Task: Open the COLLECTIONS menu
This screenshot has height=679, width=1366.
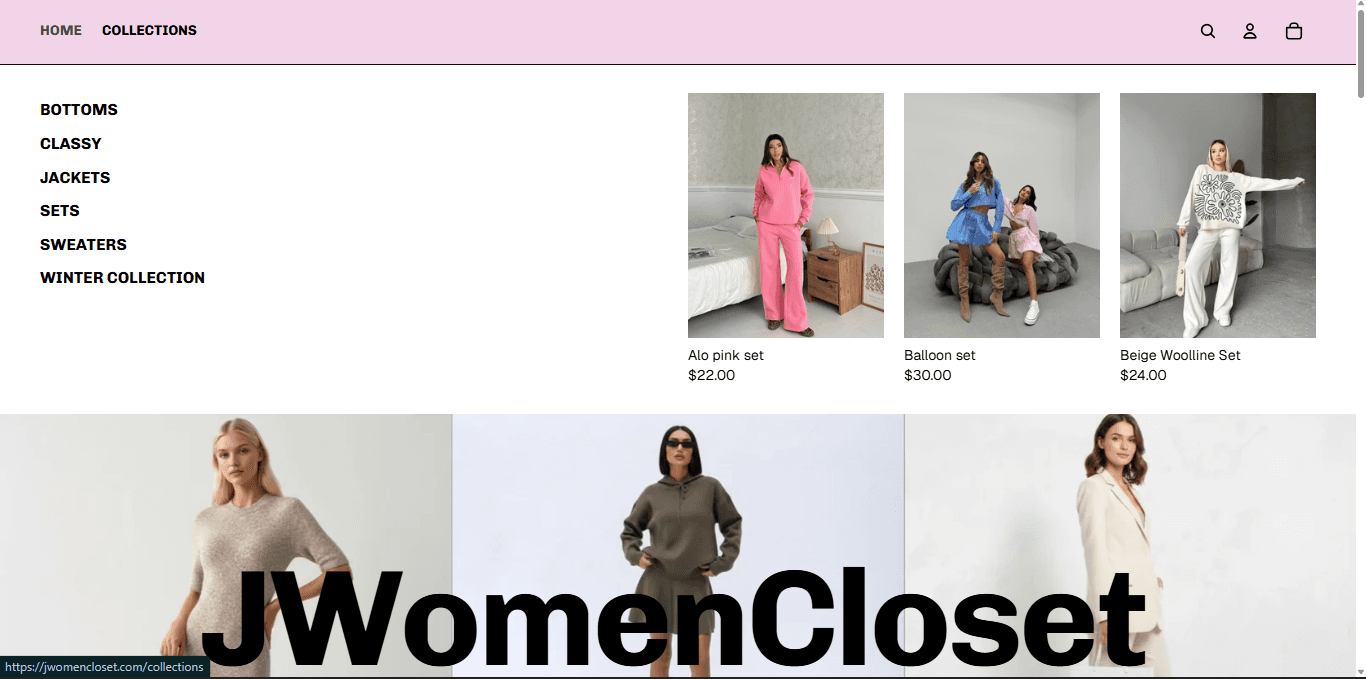Action: pos(149,30)
